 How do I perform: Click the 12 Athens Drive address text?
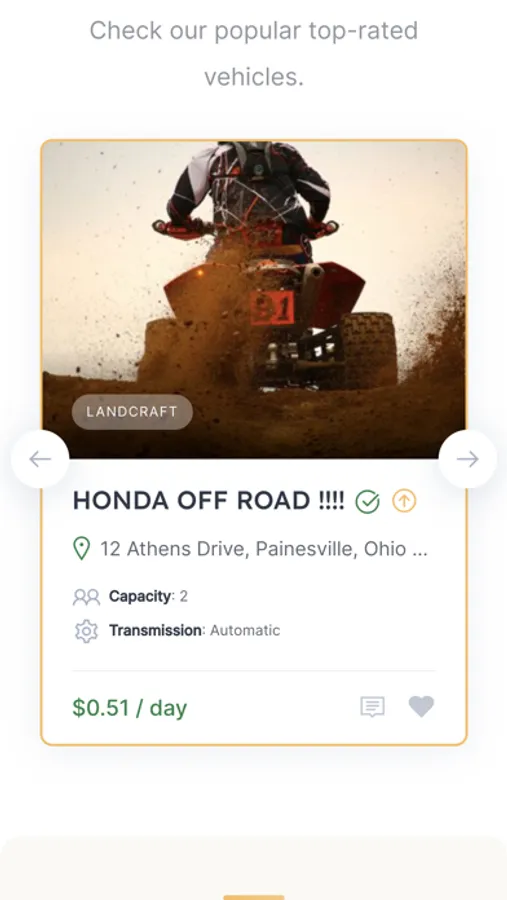click(264, 549)
